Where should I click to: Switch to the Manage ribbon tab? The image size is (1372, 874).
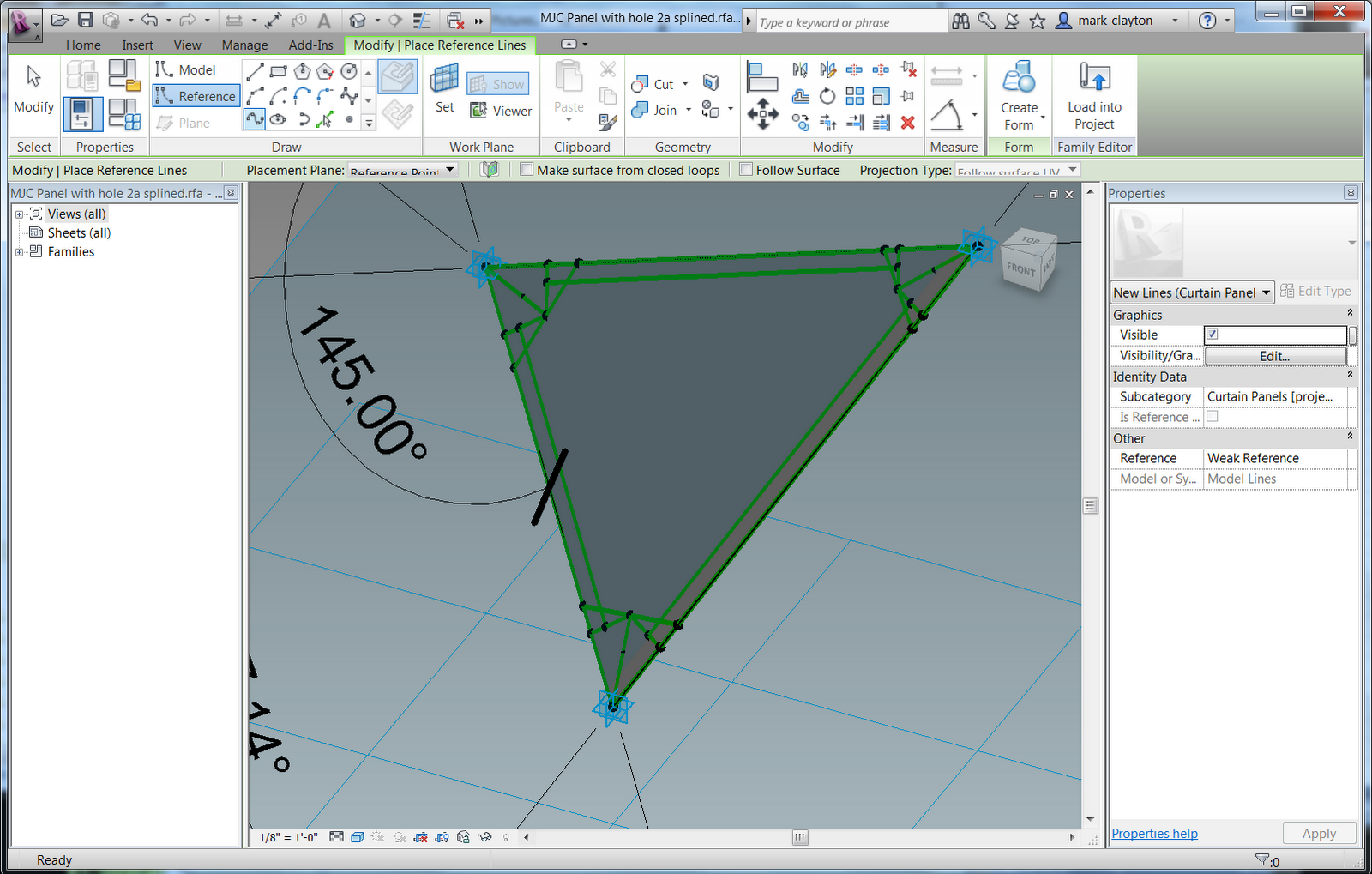point(244,45)
